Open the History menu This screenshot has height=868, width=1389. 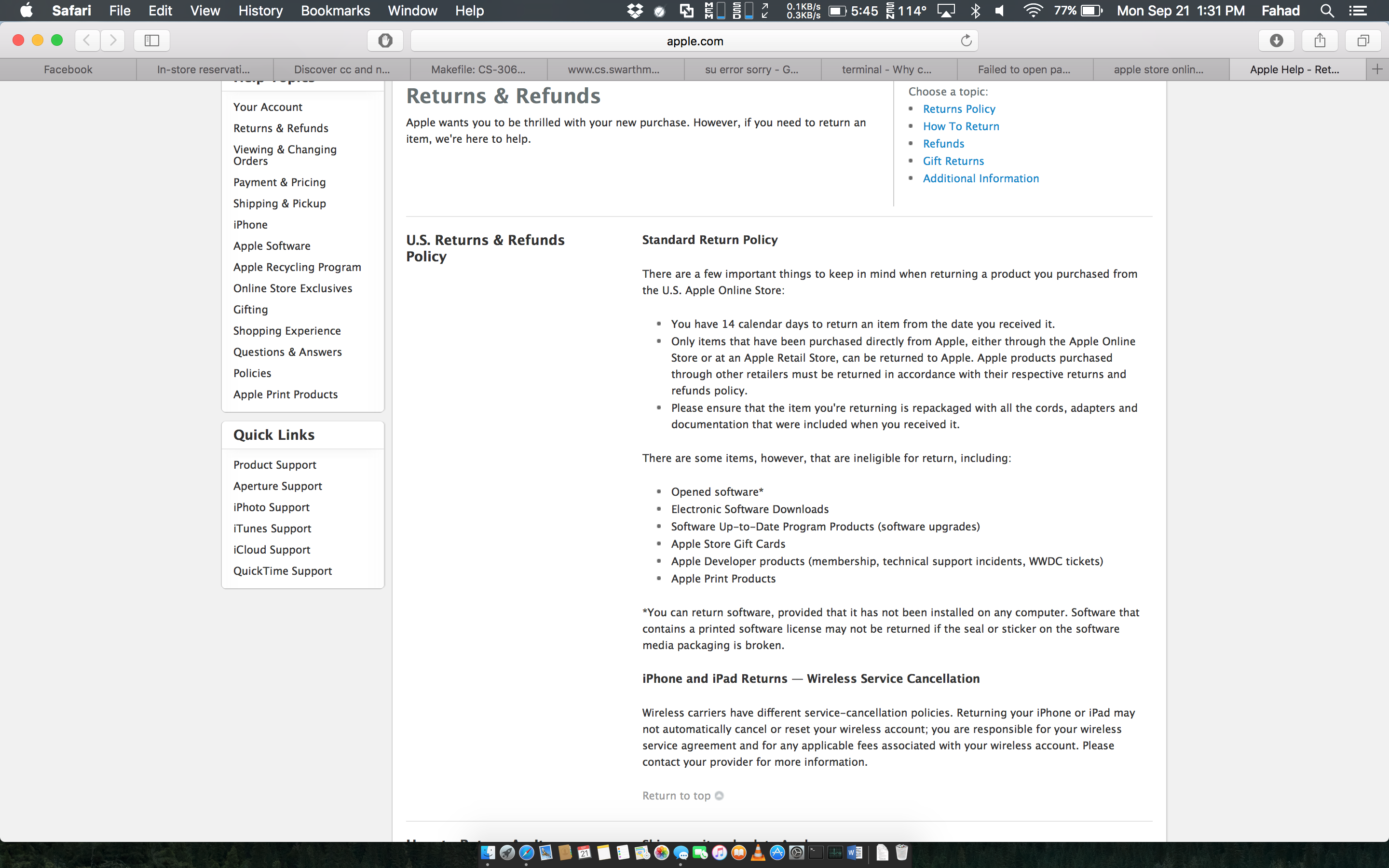tap(260, 10)
